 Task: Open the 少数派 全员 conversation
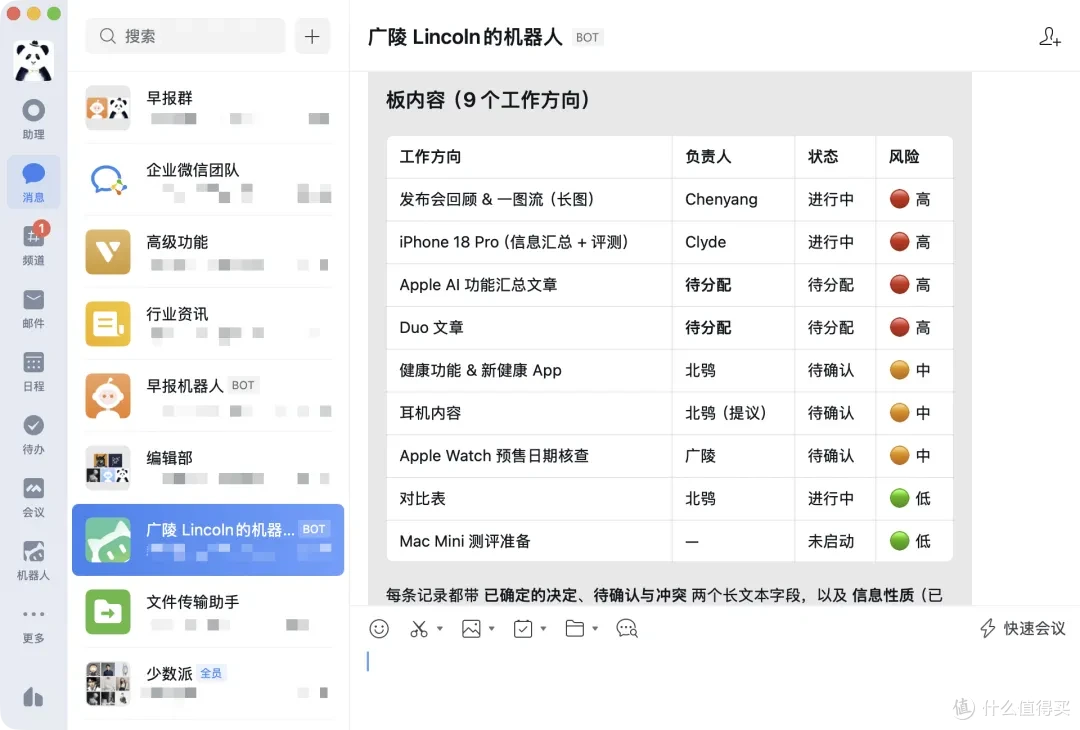(x=208, y=684)
